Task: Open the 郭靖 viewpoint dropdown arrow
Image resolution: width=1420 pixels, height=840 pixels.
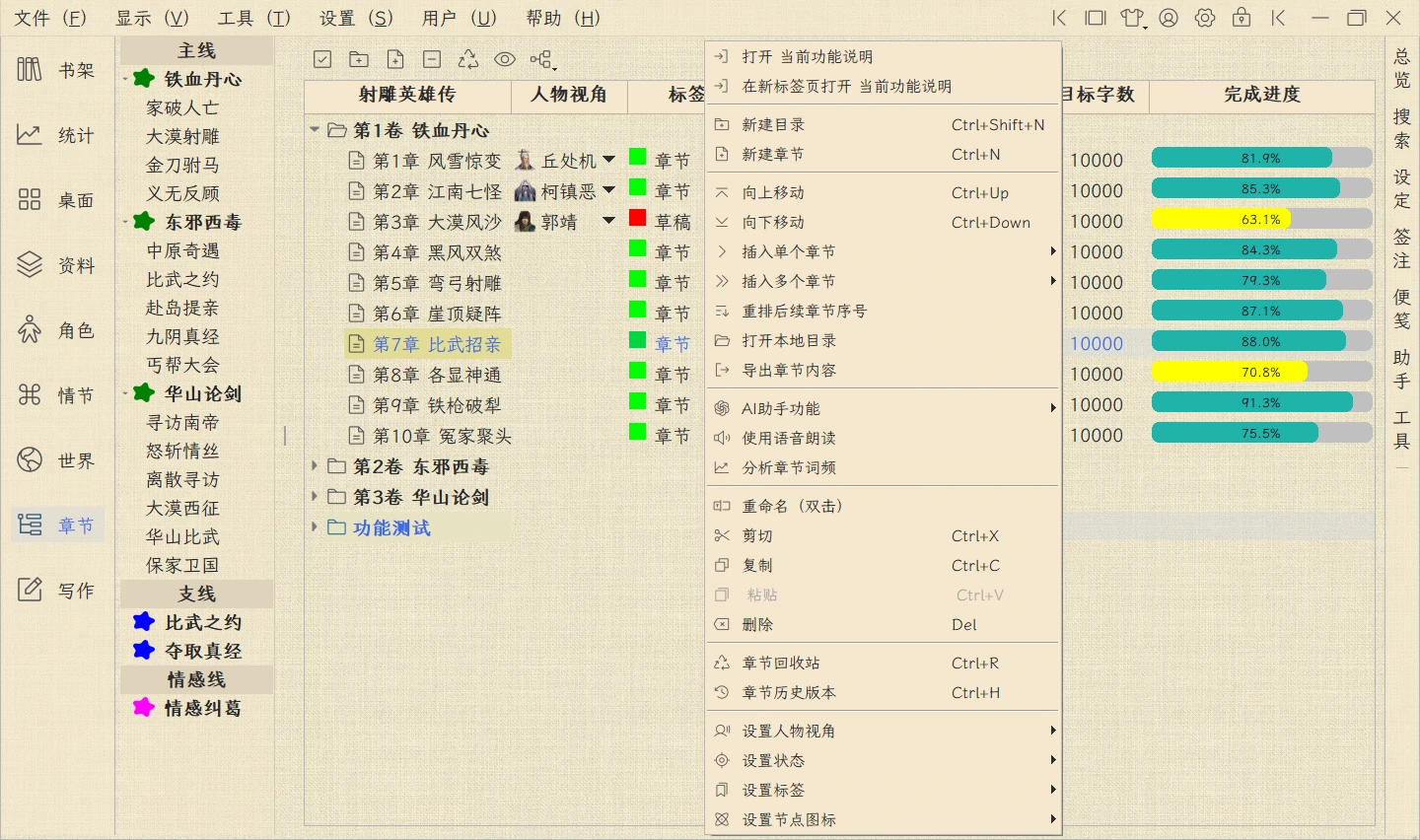Action: pyautogui.click(x=608, y=221)
